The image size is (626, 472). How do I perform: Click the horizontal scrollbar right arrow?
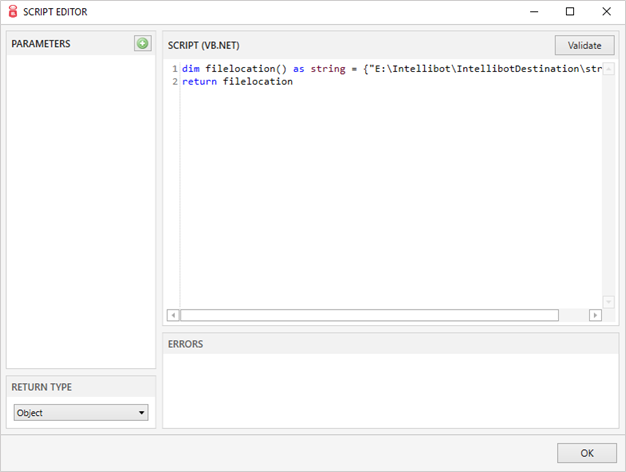click(595, 315)
